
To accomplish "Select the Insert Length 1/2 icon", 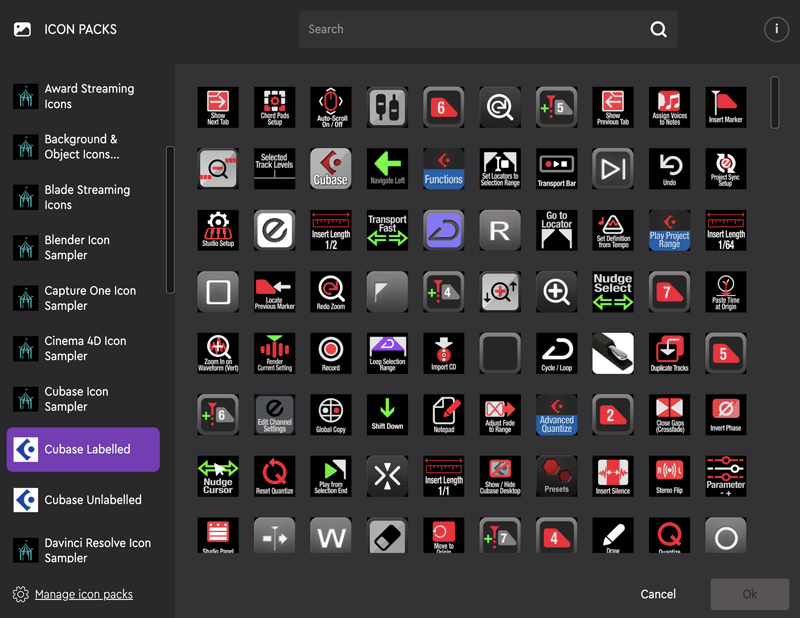I will 331,230.
